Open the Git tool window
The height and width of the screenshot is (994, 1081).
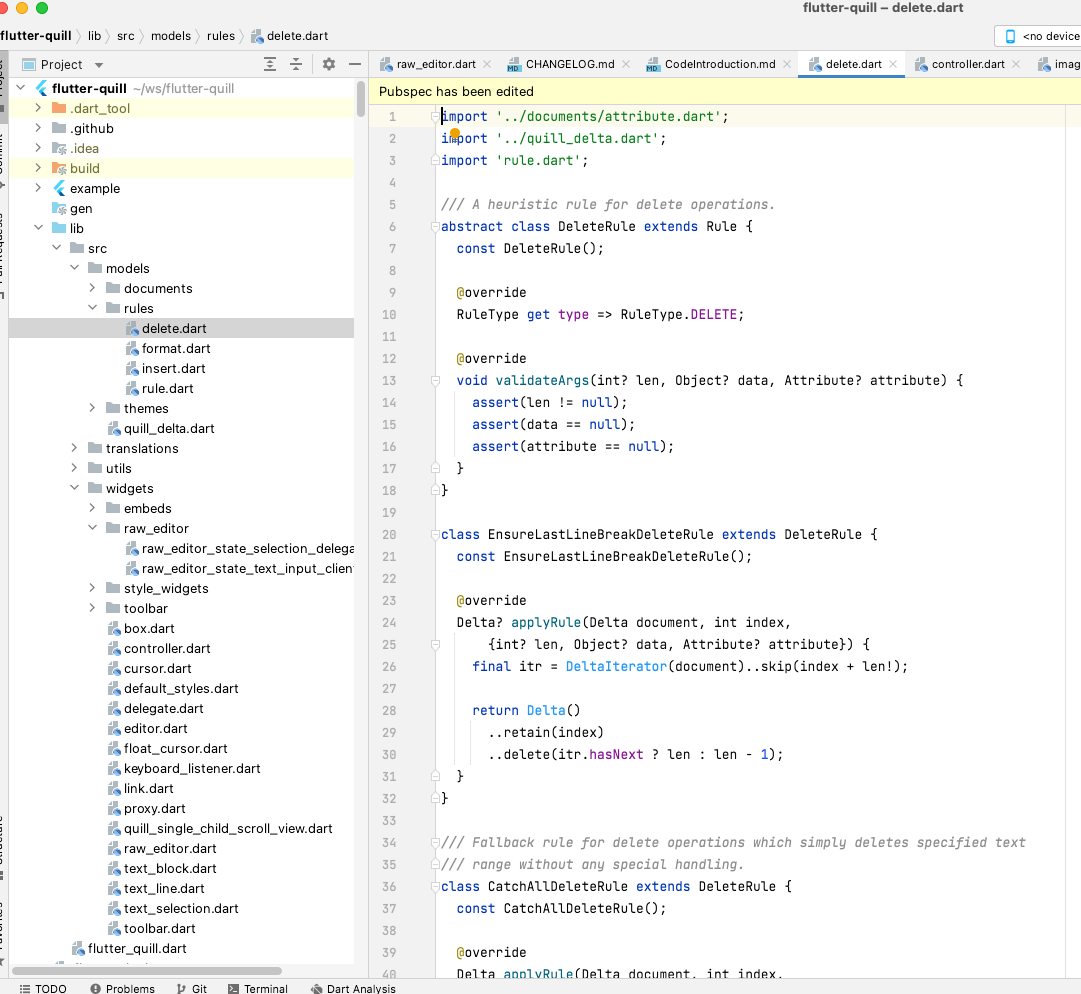[192, 988]
